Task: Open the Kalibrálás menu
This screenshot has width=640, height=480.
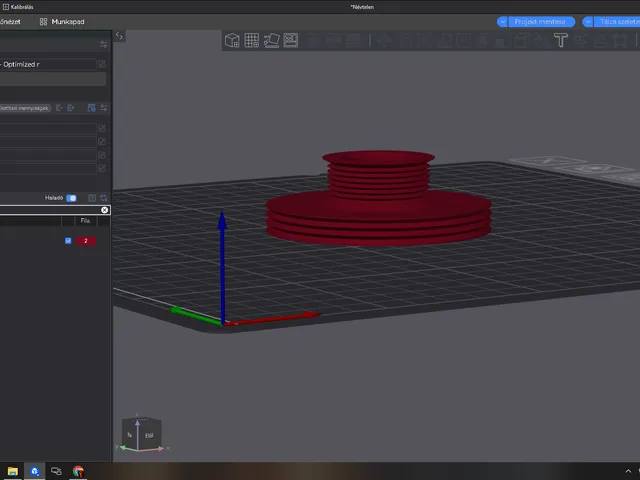Action: point(18,7)
